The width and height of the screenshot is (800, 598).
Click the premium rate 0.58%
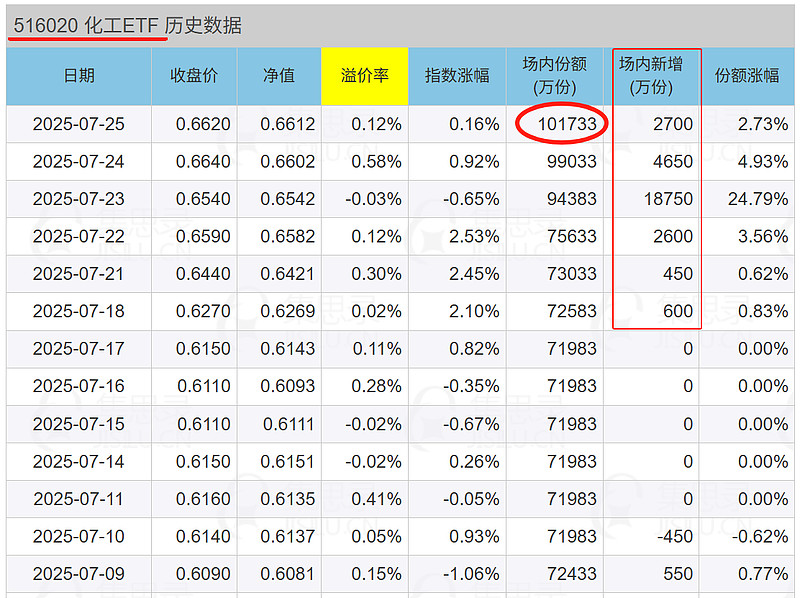coord(377,162)
